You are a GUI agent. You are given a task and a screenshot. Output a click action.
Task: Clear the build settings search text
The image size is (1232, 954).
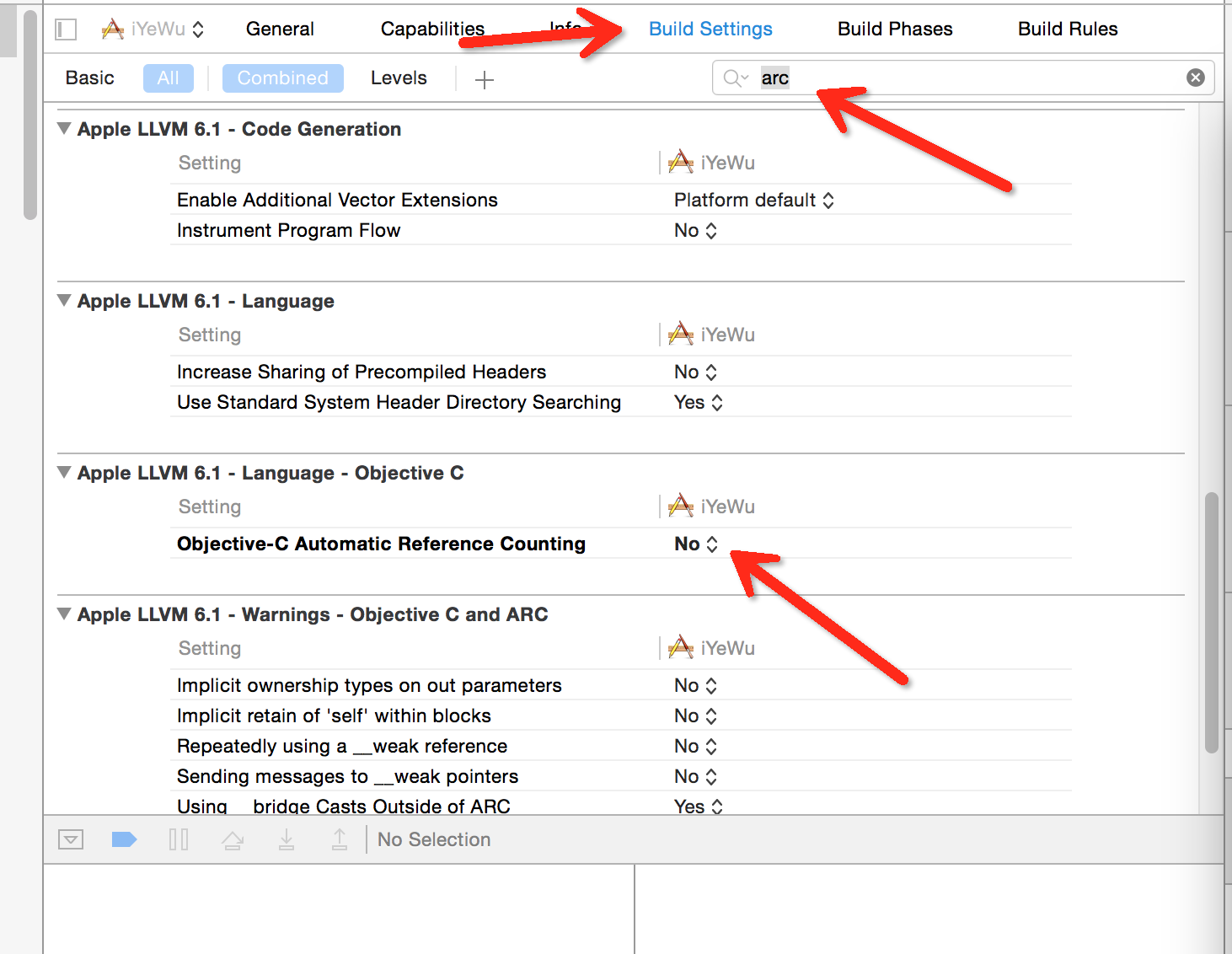(x=1196, y=78)
